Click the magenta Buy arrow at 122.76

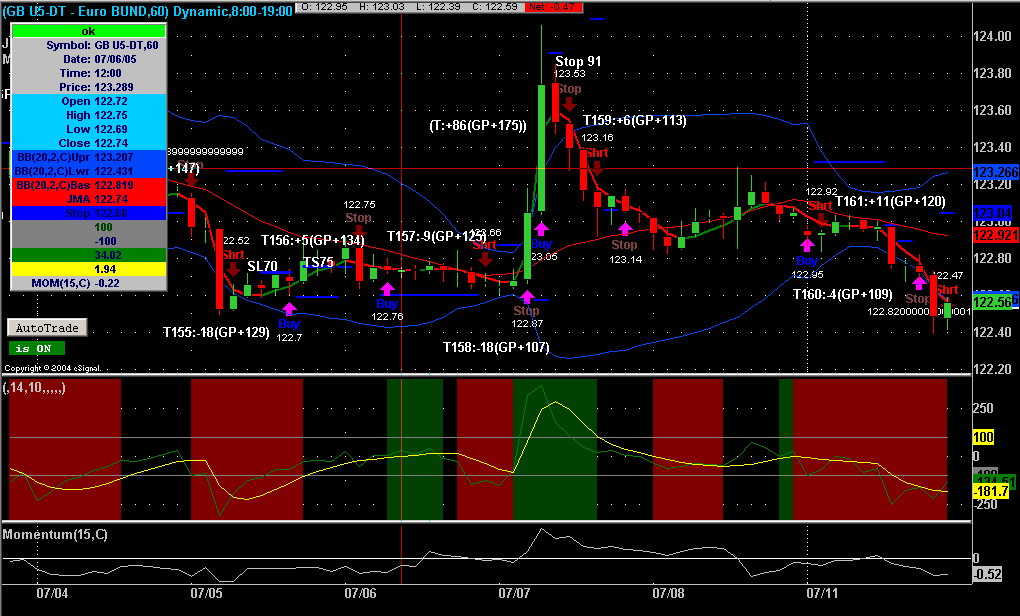[x=387, y=289]
